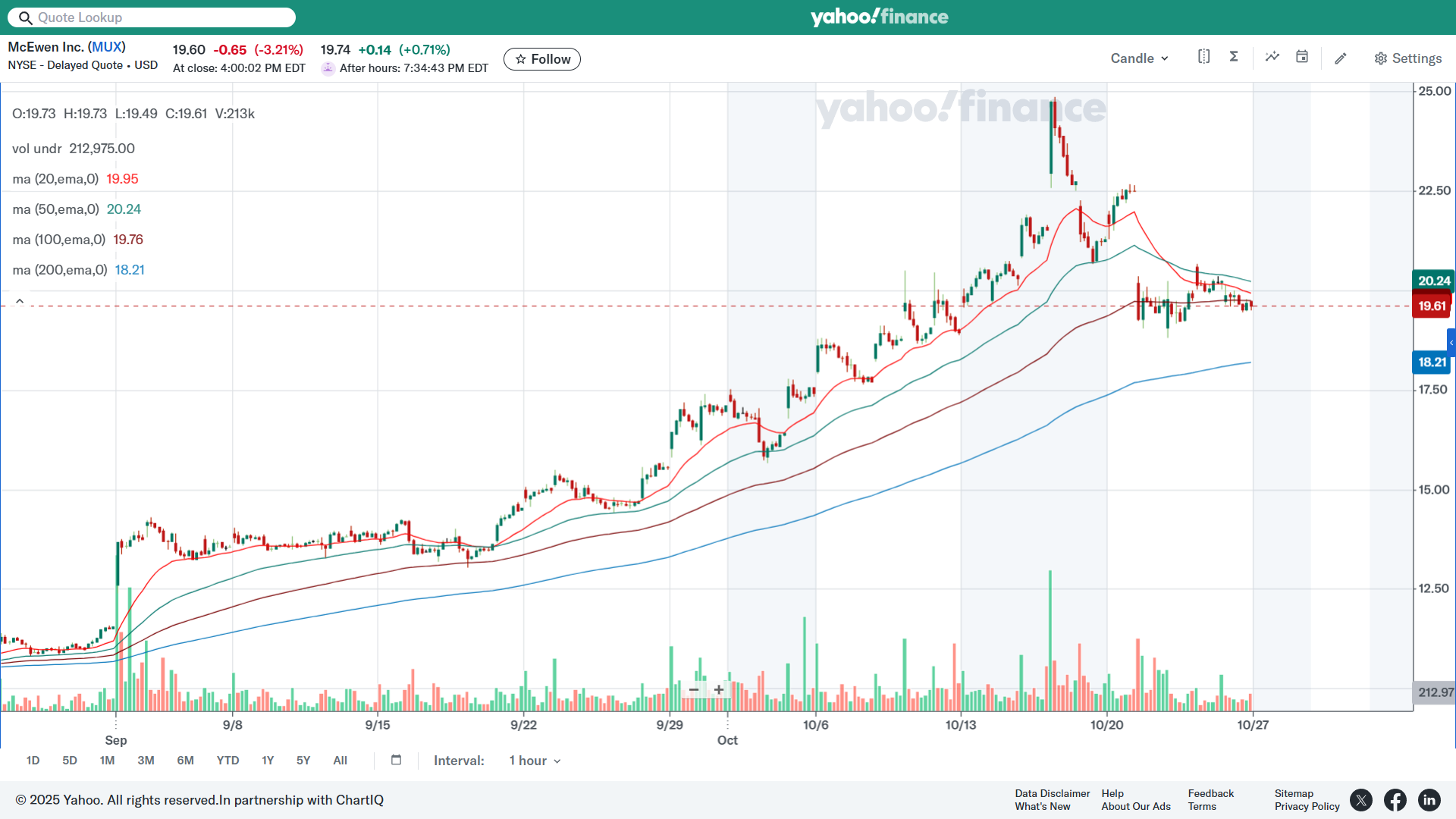Screen dimensions: 1456x819
Task: Click the comparison brackets icon in the toolbar
Action: 1203,57
